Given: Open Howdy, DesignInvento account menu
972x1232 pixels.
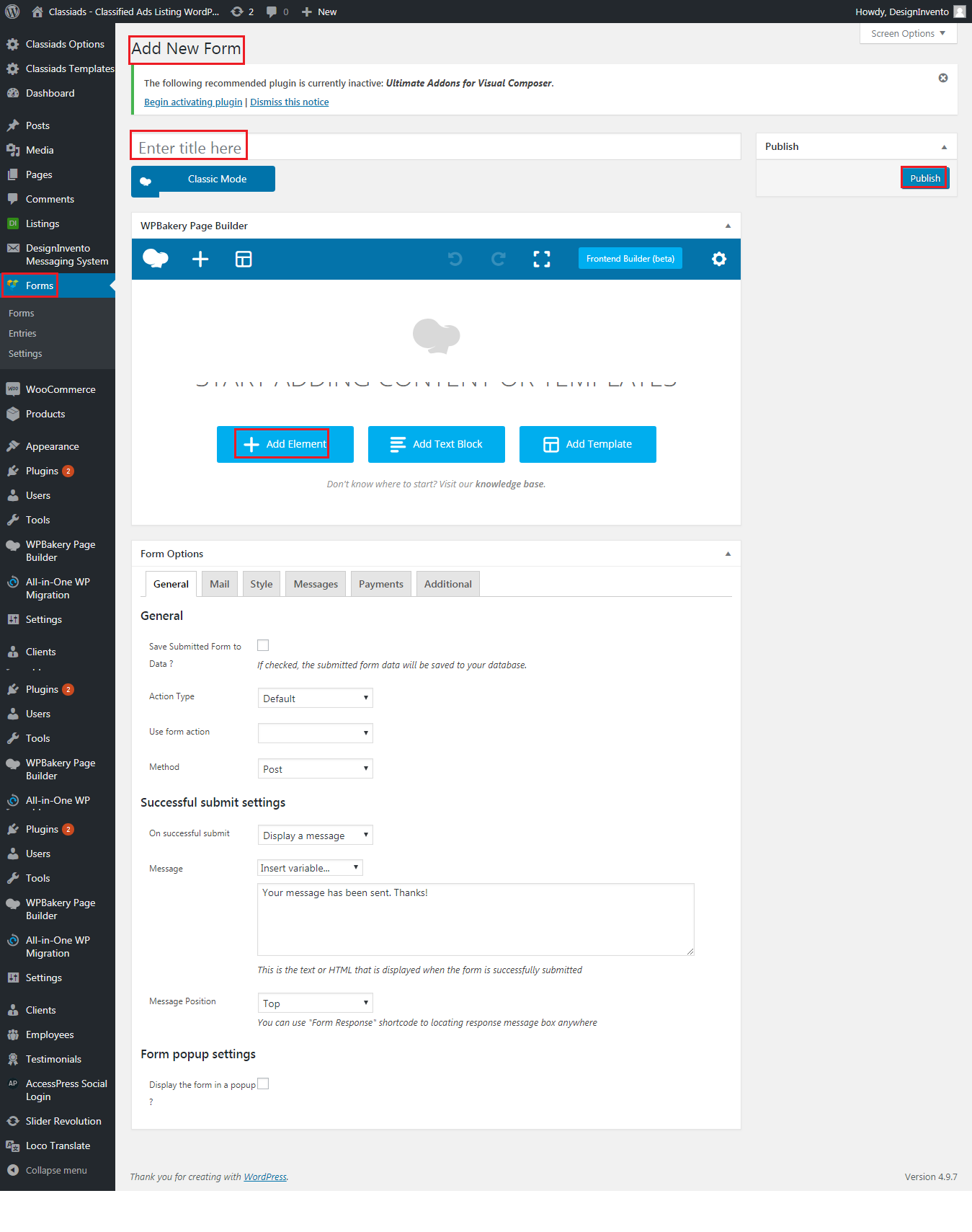Looking at the screenshot, I should pyautogui.click(x=910, y=12).
